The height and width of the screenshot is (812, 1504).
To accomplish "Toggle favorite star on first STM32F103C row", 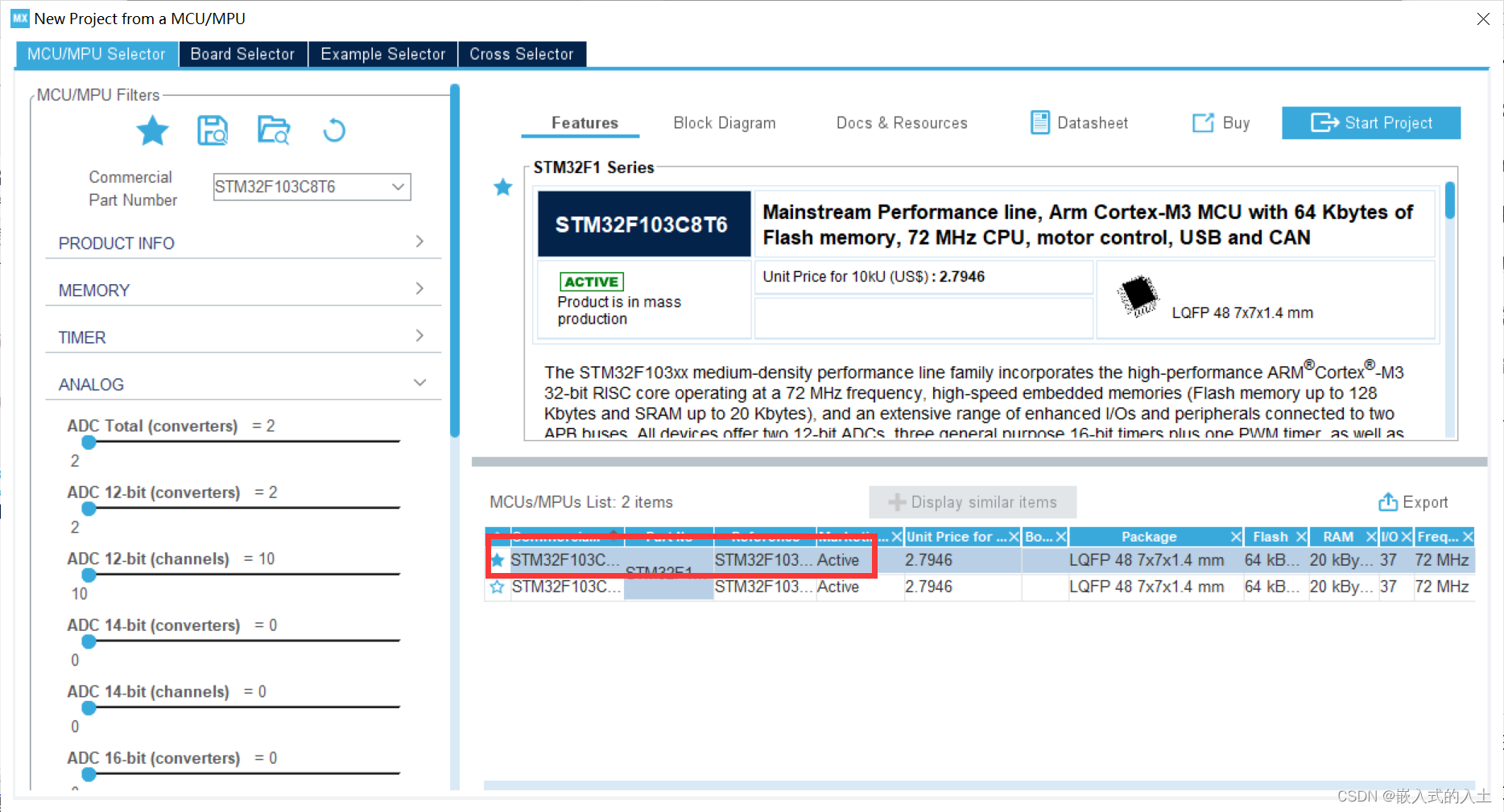I will (498, 560).
